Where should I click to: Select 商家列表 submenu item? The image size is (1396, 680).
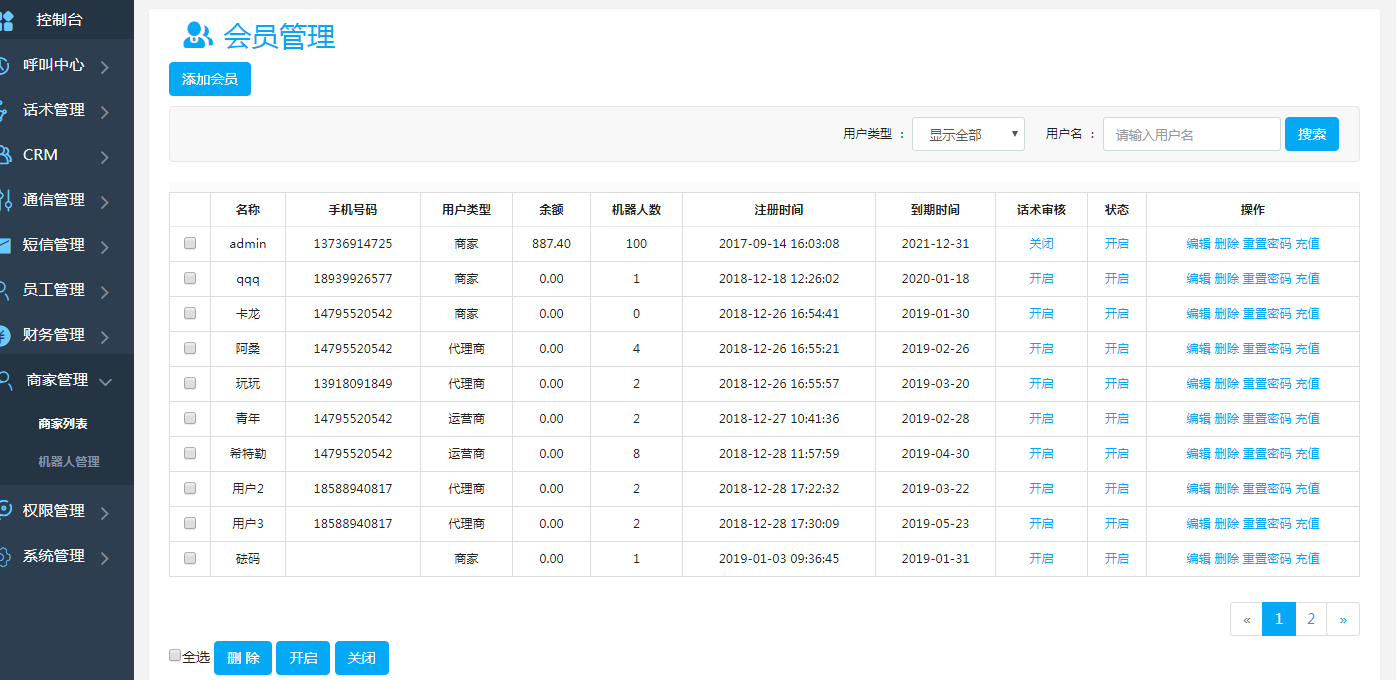[63, 424]
